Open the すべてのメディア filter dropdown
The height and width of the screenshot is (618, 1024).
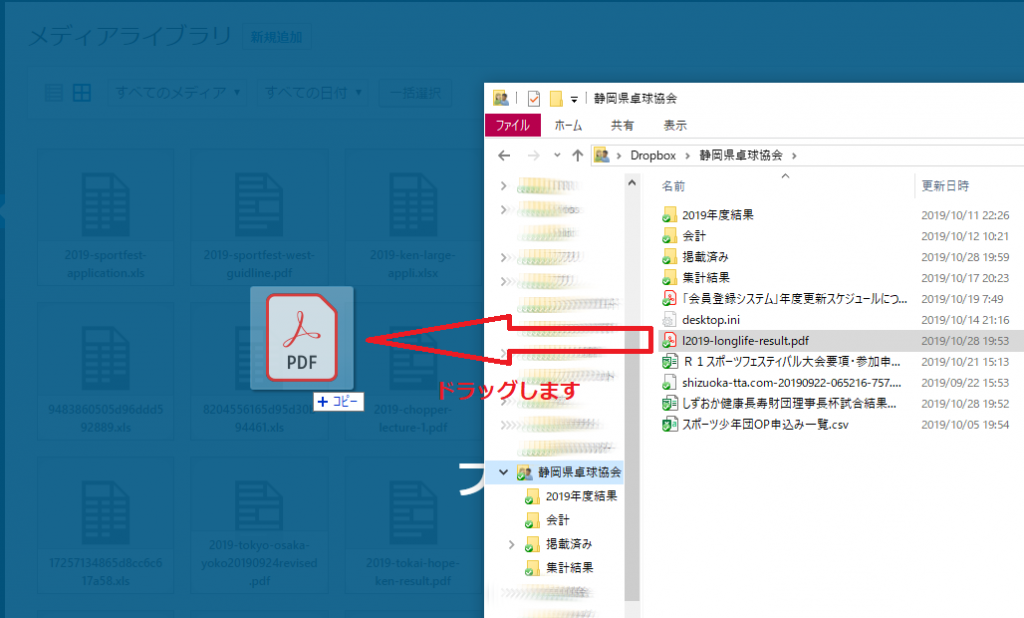click(x=179, y=93)
